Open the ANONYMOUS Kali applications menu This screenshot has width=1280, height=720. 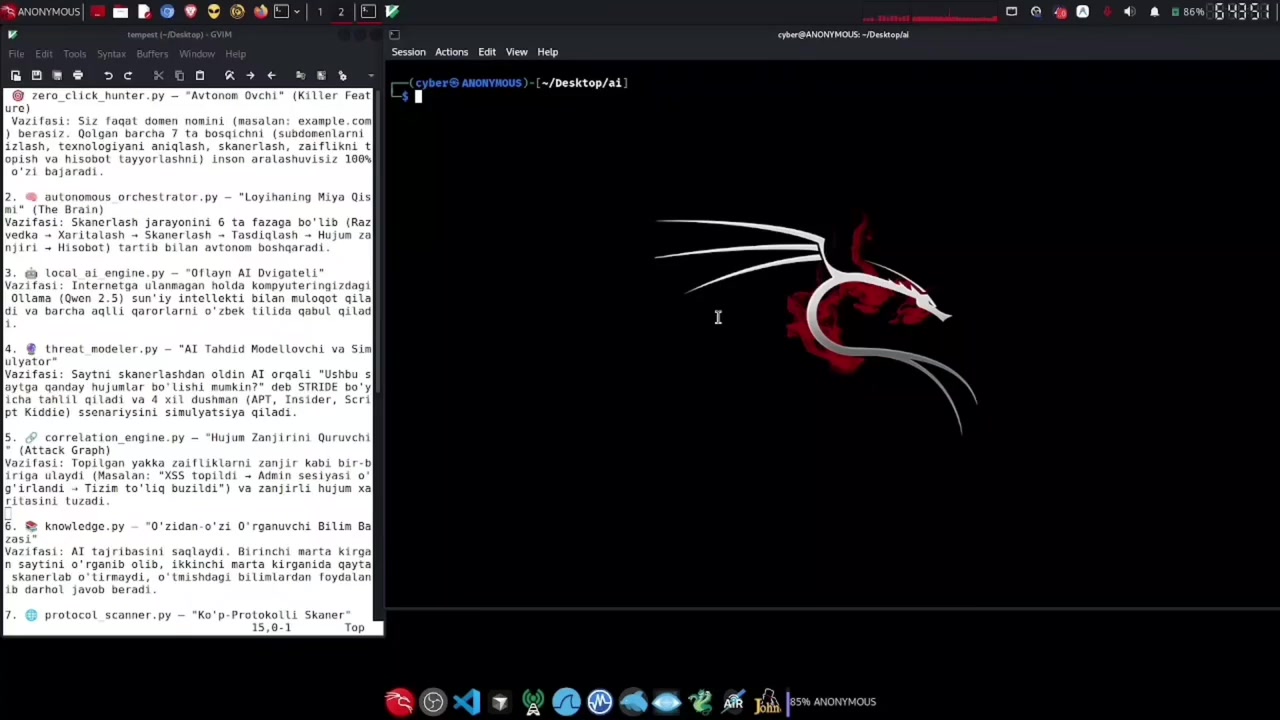pos(40,12)
